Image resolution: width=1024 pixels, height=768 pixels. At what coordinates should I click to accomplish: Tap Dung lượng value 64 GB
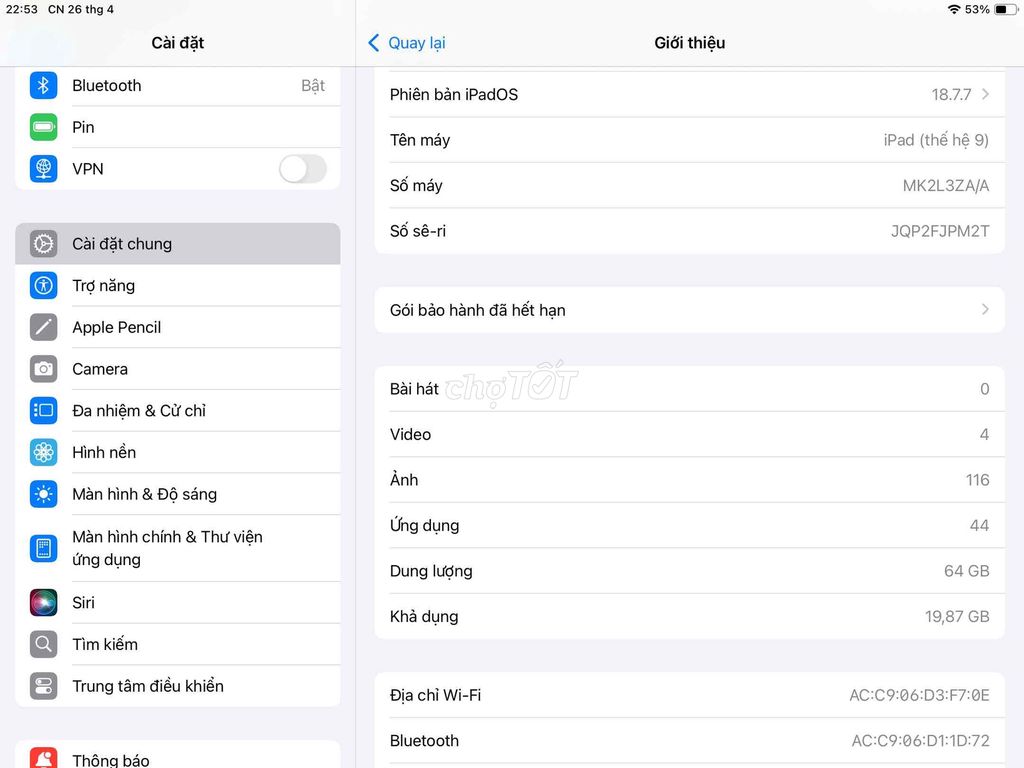point(967,571)
